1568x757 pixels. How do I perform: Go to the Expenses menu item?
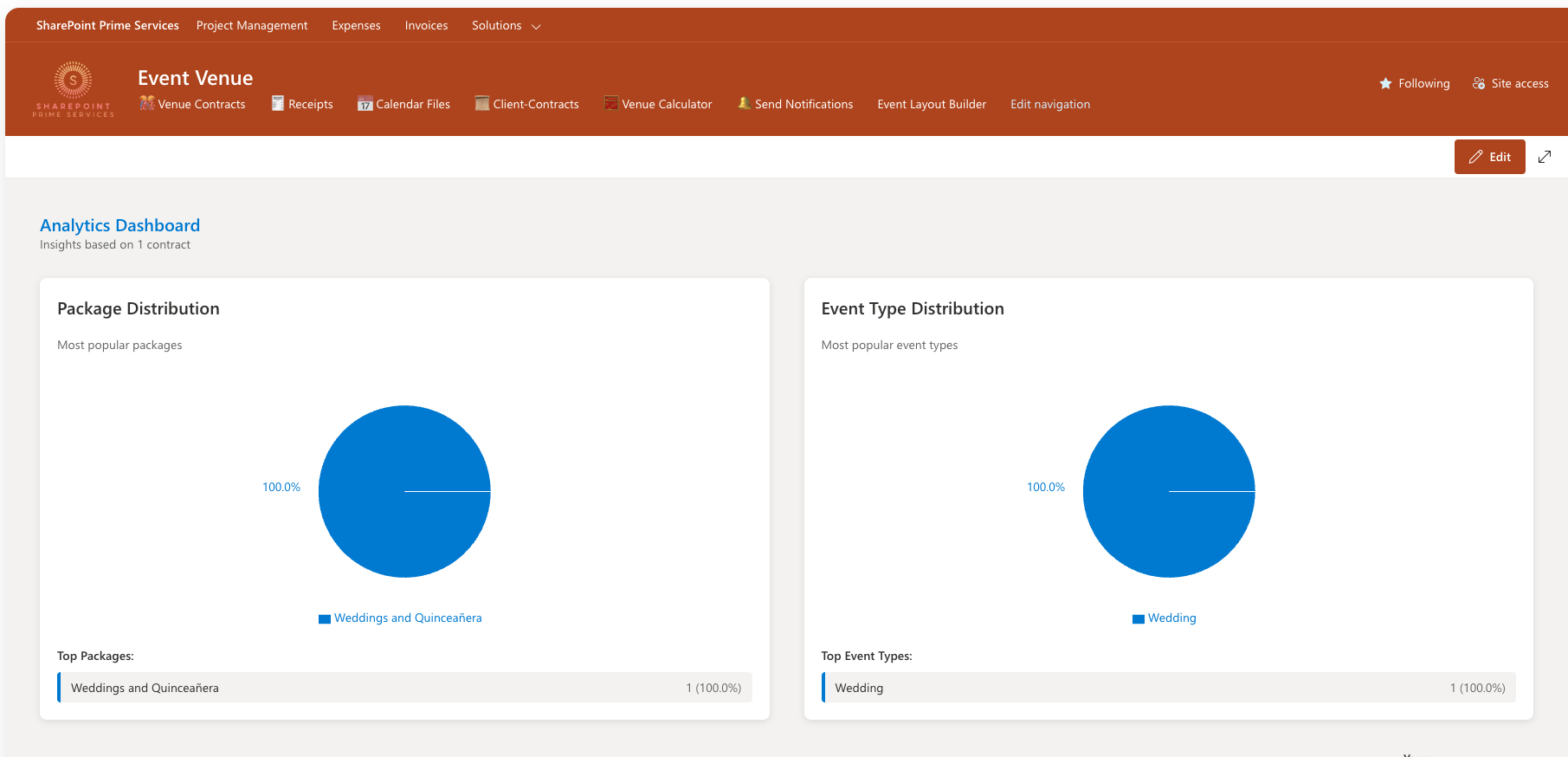(x=356, y=25)
